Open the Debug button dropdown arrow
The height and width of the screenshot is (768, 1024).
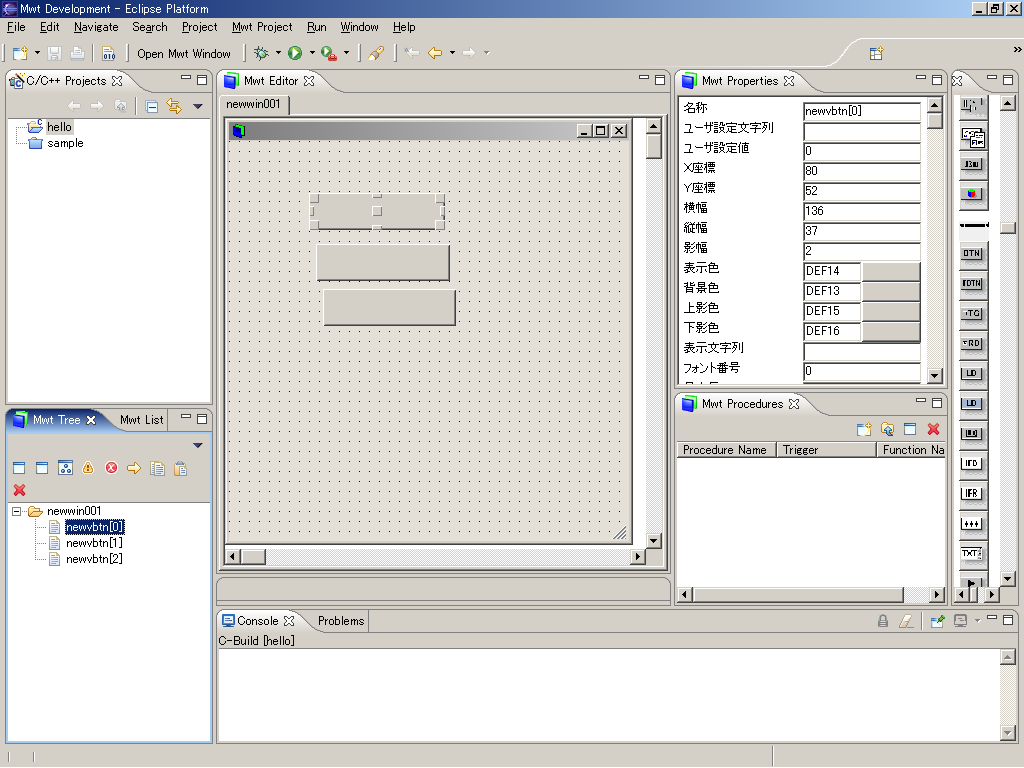point(278,53)
